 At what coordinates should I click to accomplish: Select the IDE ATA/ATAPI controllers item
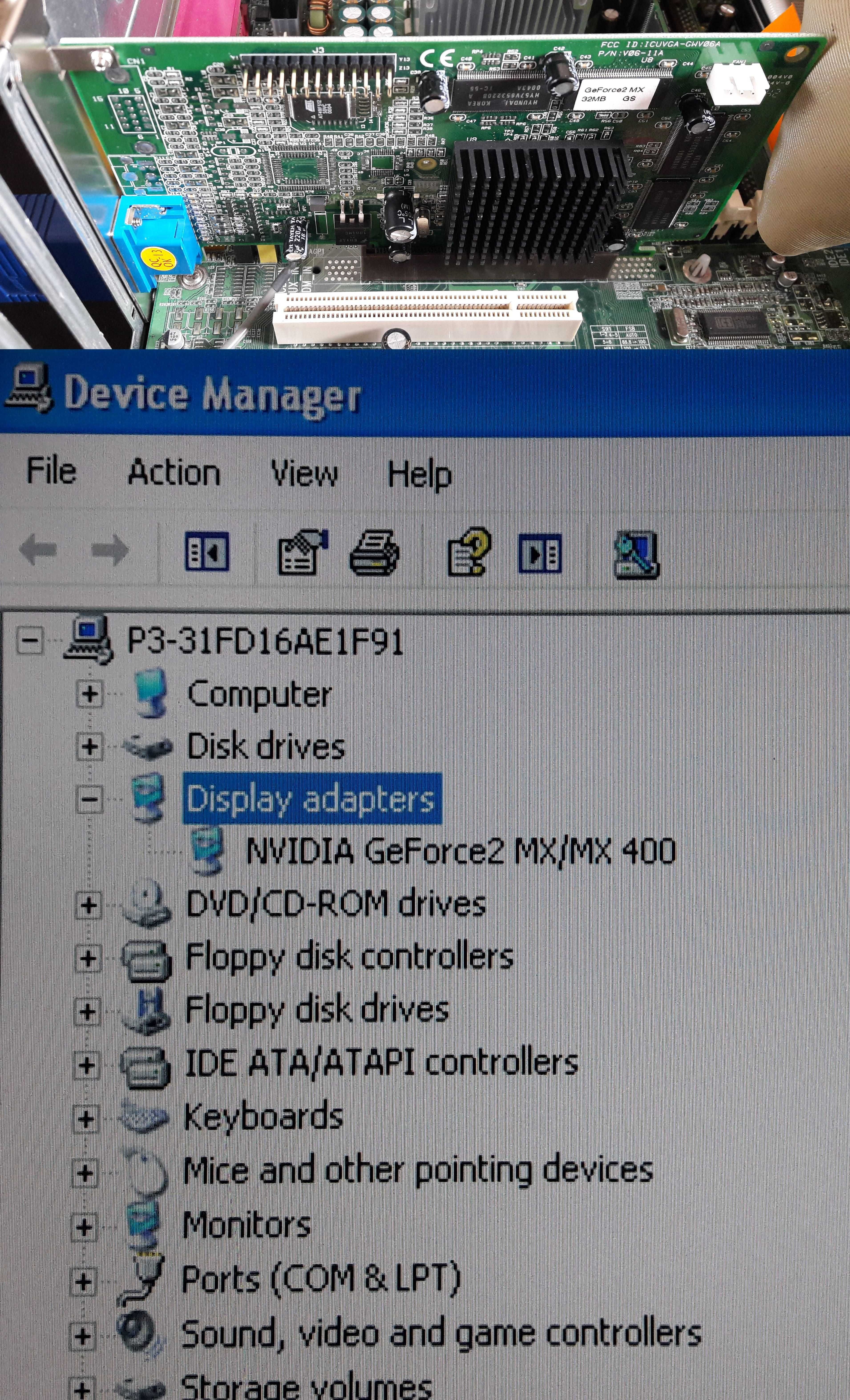click(x=382, y=1063)
